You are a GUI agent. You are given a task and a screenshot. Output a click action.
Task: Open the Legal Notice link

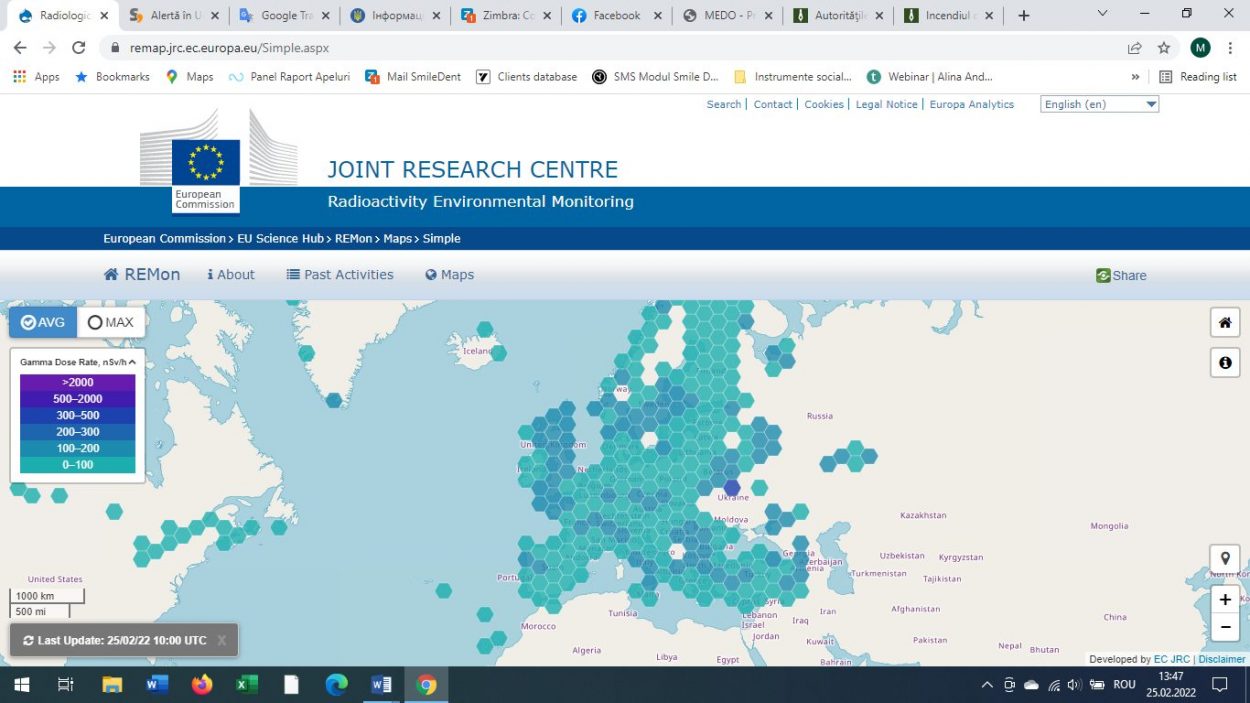click(886, 104)
